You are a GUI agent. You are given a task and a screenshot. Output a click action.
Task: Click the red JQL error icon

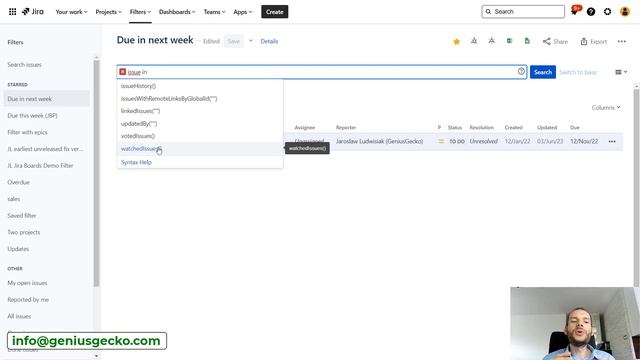122,72
